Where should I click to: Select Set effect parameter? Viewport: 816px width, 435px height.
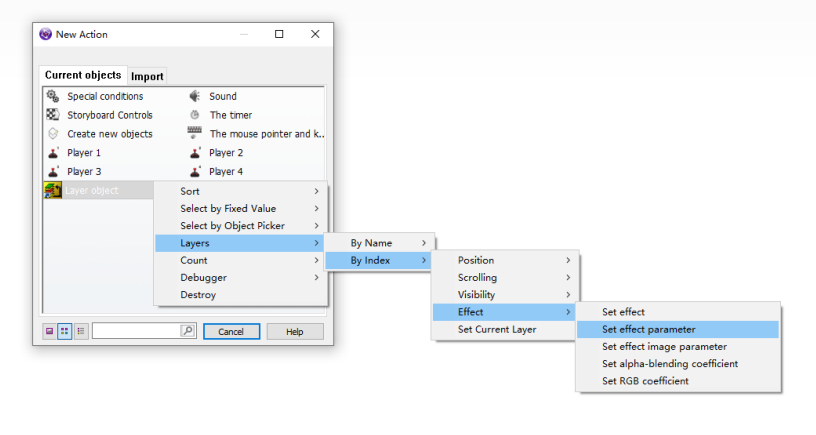678,329
